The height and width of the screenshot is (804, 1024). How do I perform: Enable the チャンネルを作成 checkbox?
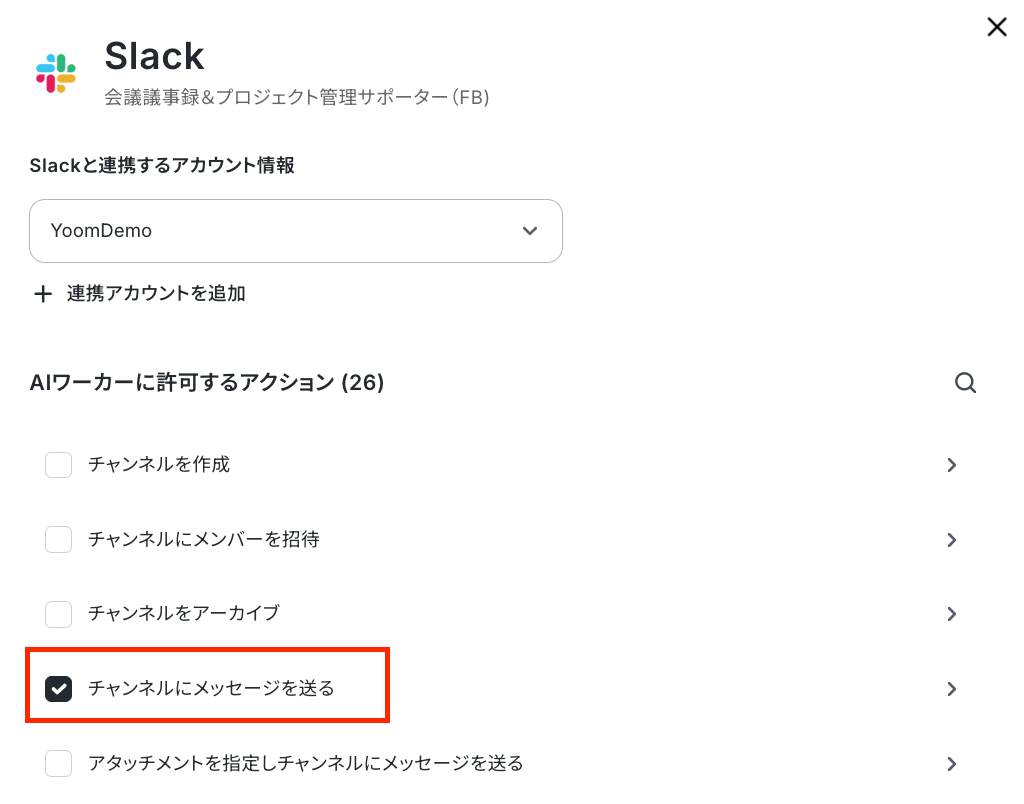tap(59, 465)
